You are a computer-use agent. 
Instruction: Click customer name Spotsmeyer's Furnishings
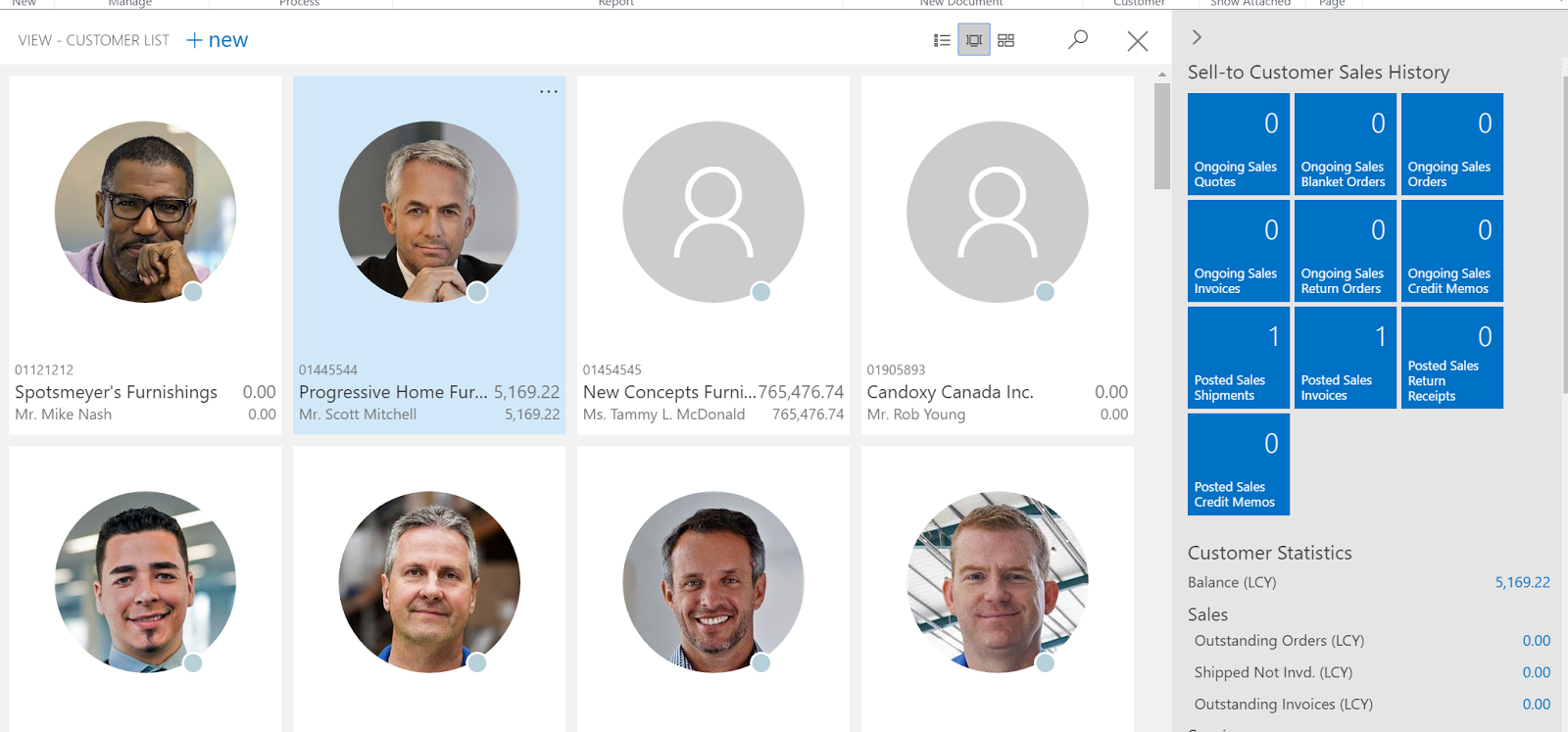pos(116,392)
